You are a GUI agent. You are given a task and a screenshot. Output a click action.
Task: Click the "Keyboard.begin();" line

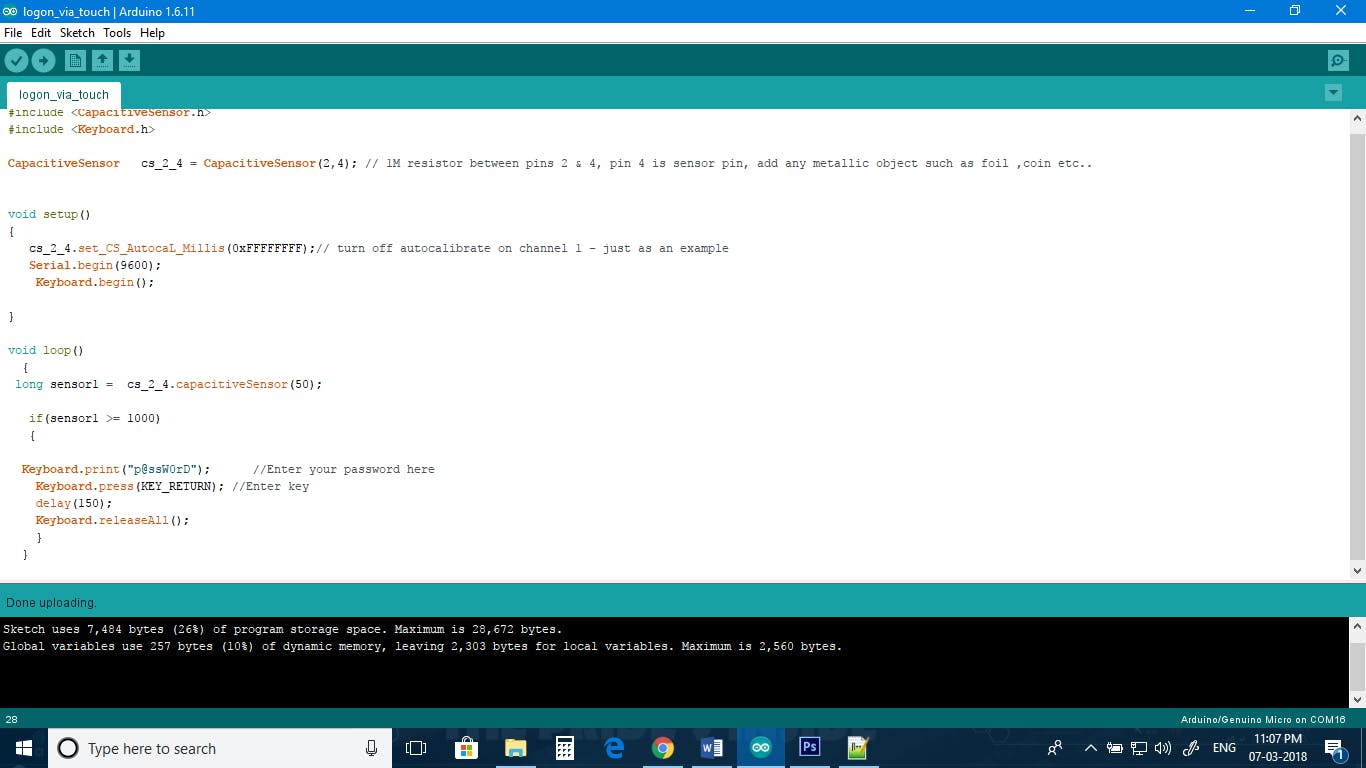[95, 282]
